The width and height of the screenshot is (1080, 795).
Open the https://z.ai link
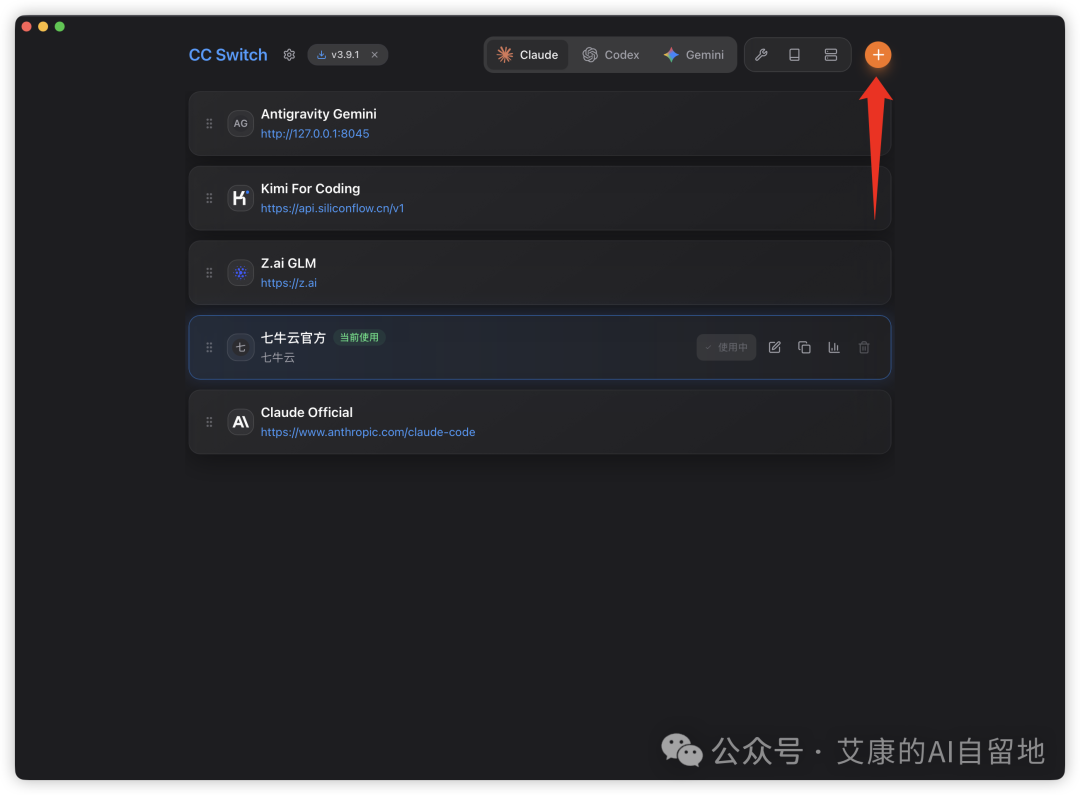coord(289,283)
